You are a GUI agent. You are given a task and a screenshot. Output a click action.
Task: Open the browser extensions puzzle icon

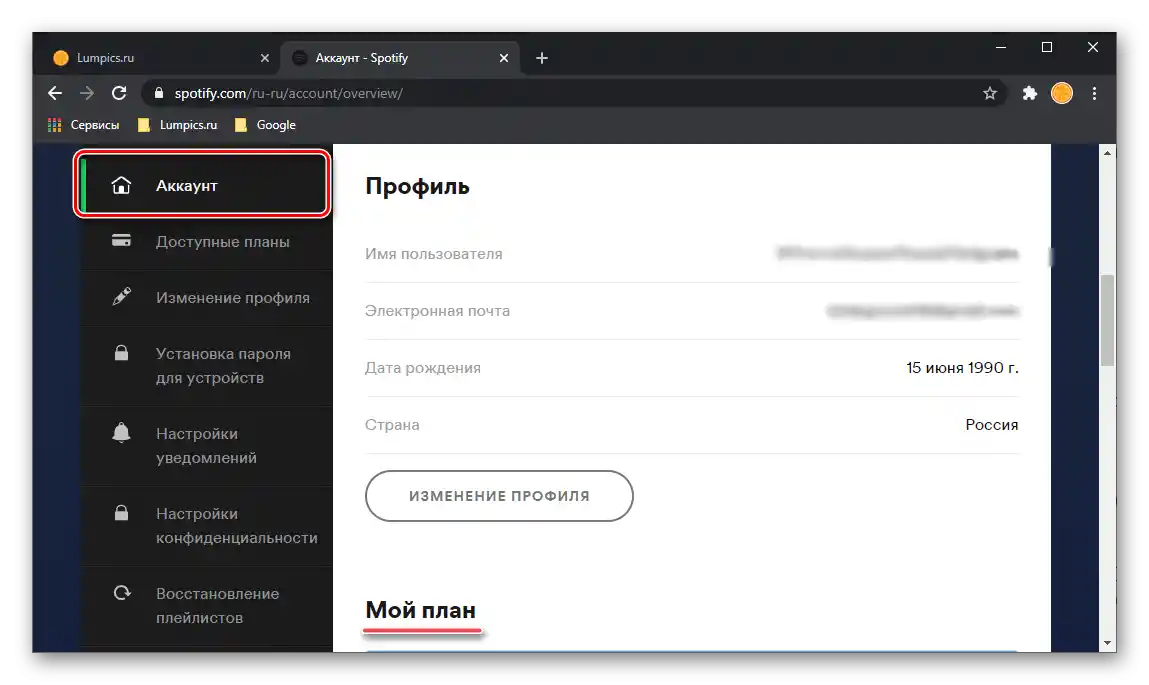pyautogui.click(x=1029, y=93)
